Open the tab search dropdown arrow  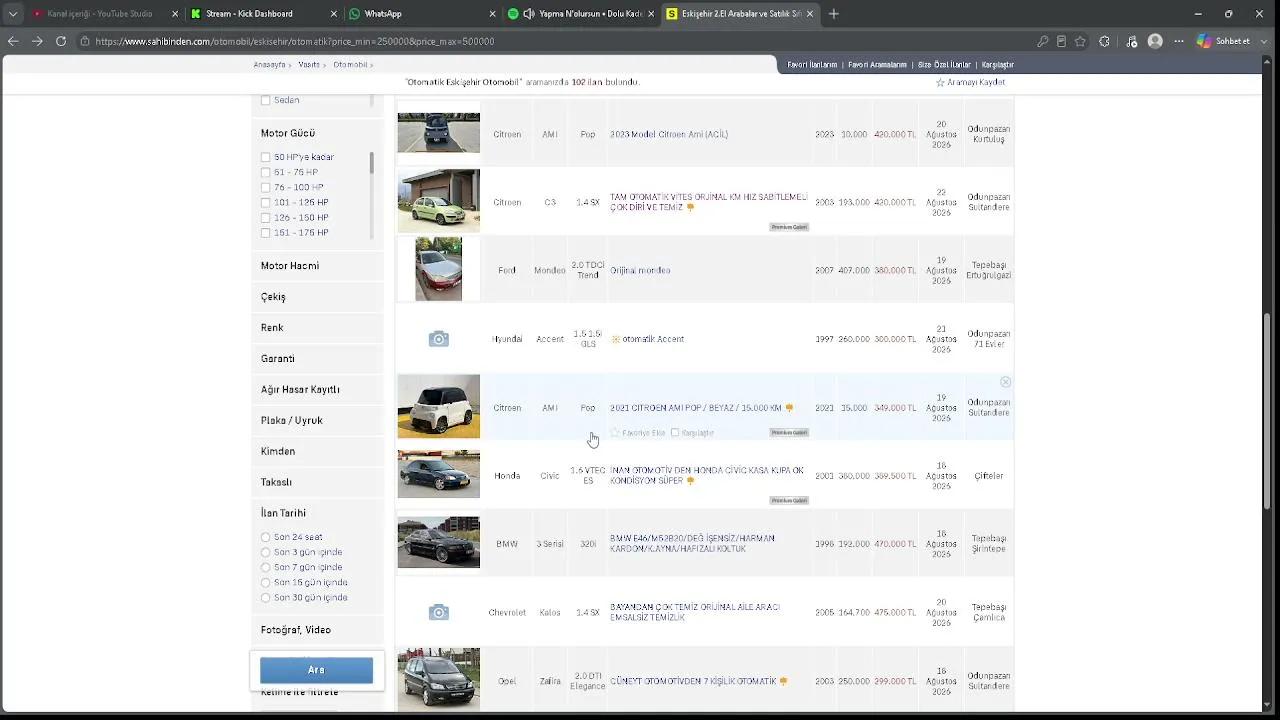pyautogui.click(x=13, y=14)
